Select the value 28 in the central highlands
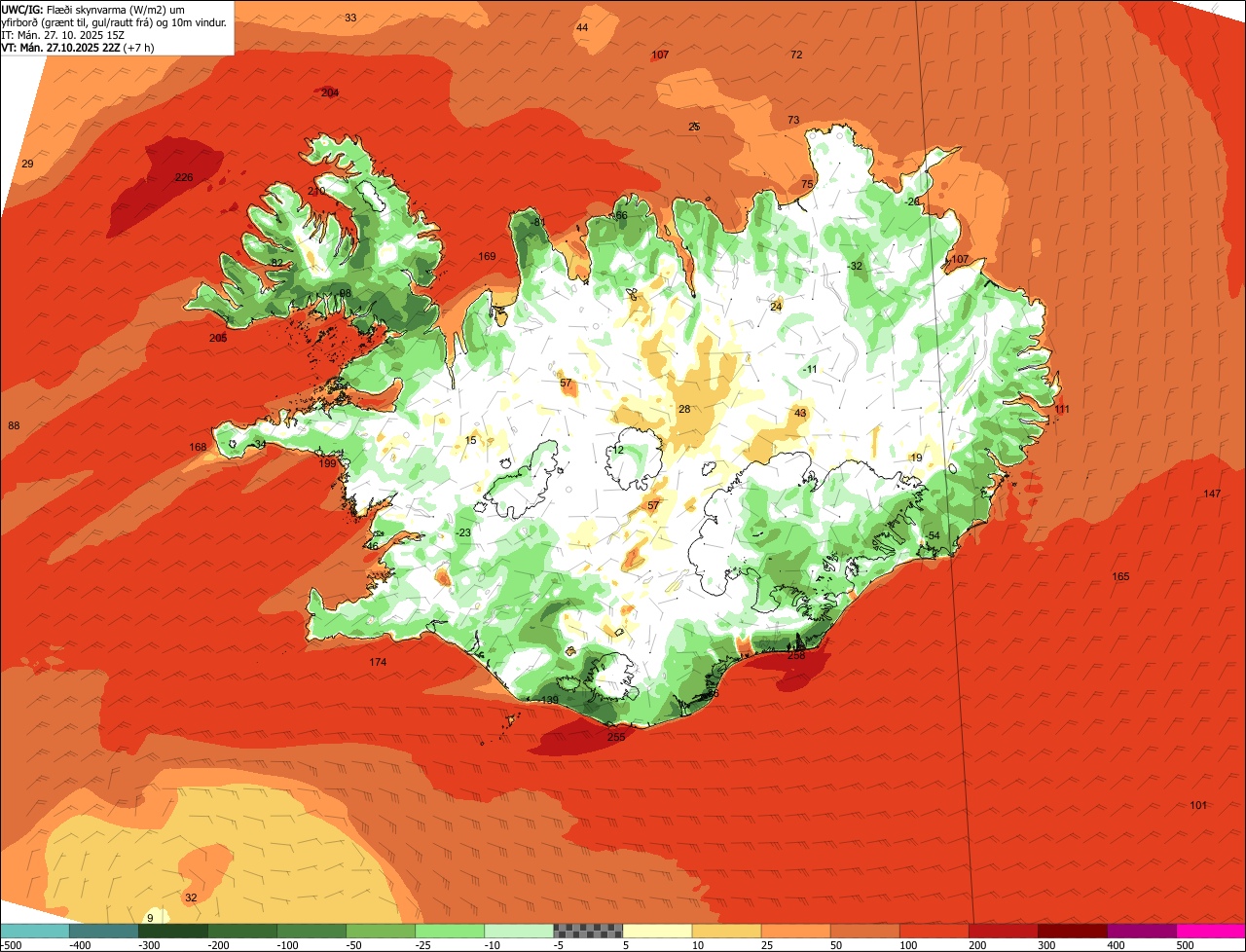This screenshot has height=952, width=1246. coord(684,409)
